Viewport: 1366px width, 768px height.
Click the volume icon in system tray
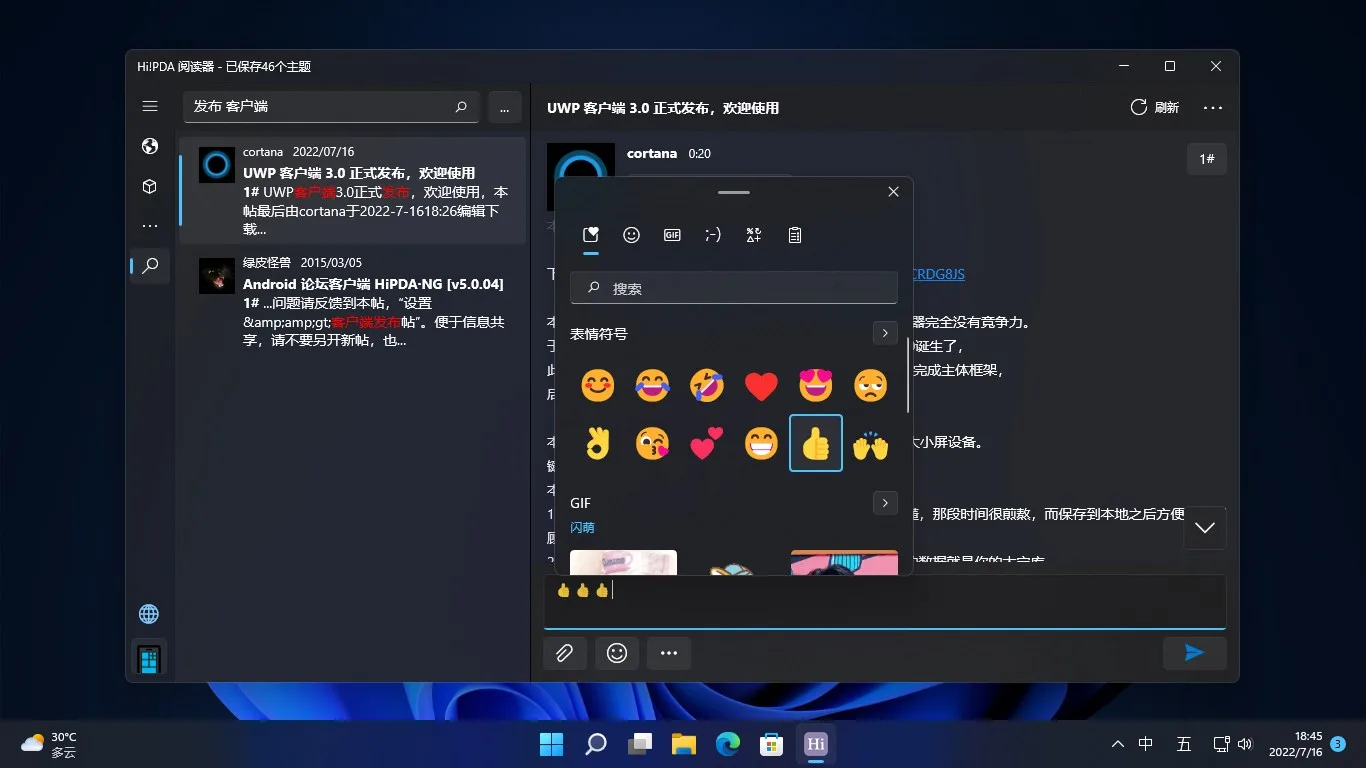pos(1245,744)
